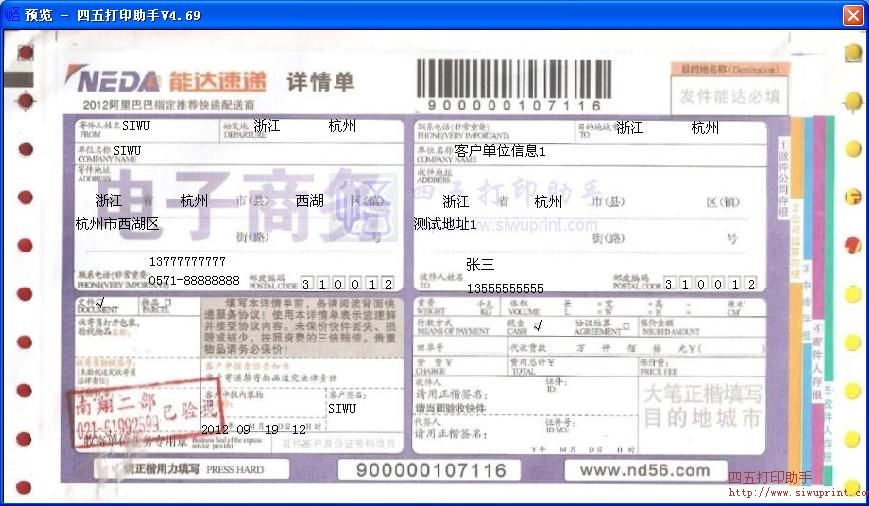The height and width of the screenshot is (506, 869).
Task: Click the orange Destination box header
Action: click(x=729, y=70)
